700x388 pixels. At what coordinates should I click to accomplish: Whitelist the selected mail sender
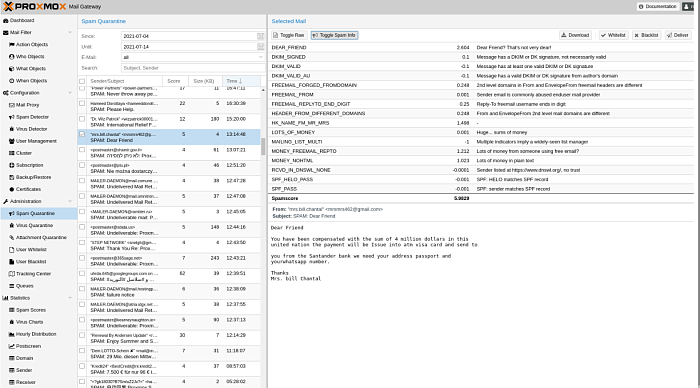[614, 35]
